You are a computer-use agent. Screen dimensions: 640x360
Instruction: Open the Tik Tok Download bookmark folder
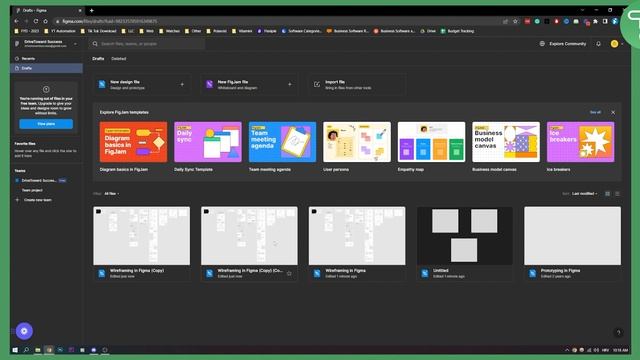(x=98, y=31)
